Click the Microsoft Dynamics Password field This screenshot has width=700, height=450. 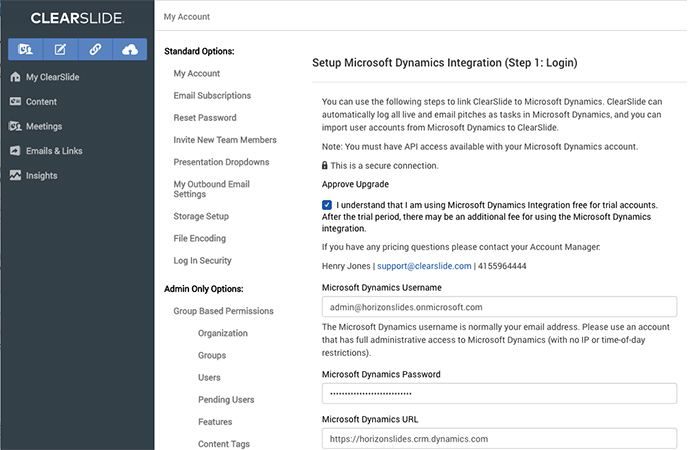pos(499,393)
